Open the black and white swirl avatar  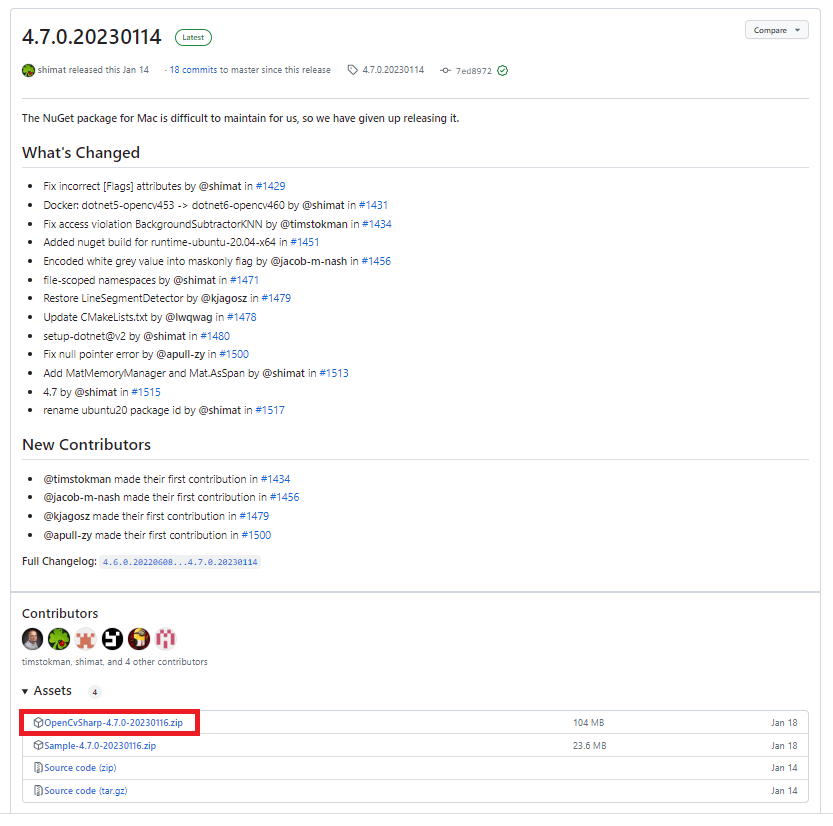[112, 639]
